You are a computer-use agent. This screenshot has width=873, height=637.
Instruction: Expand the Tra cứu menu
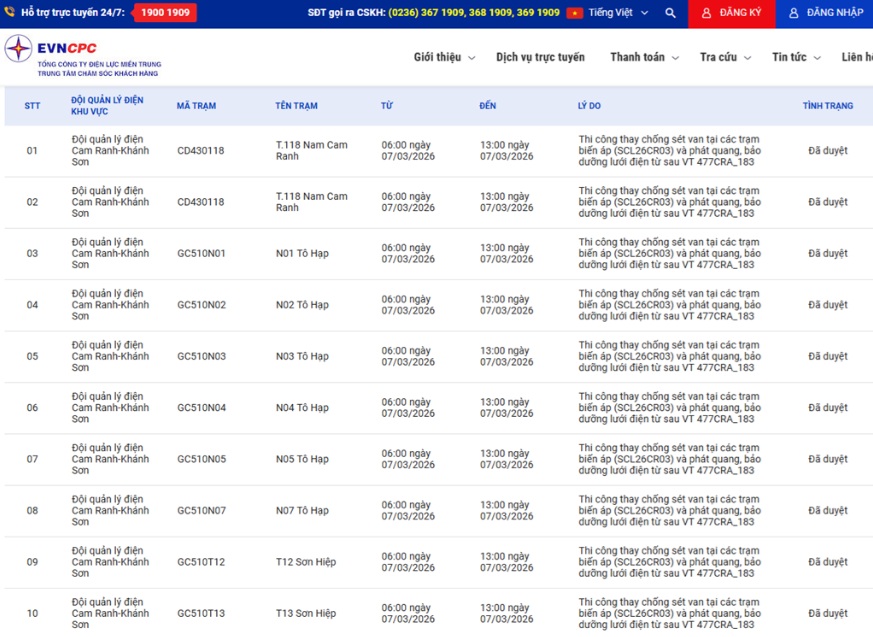tap(725, 57)
